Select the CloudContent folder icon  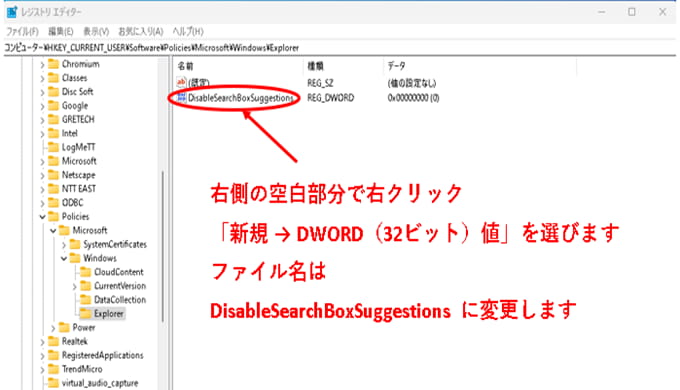pos(86,272)
